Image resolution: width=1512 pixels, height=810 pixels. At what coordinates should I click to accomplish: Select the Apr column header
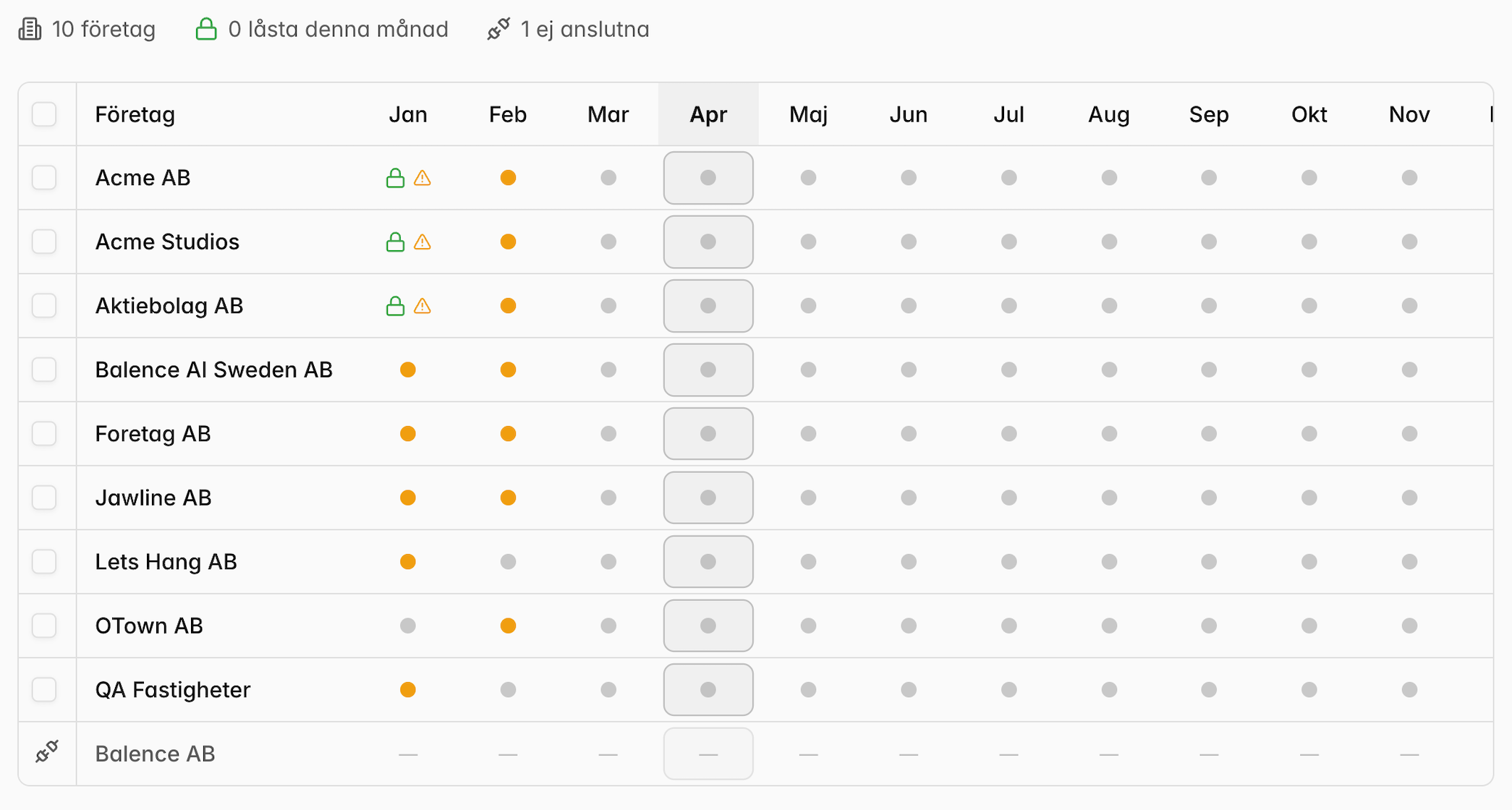pos(708,114)
